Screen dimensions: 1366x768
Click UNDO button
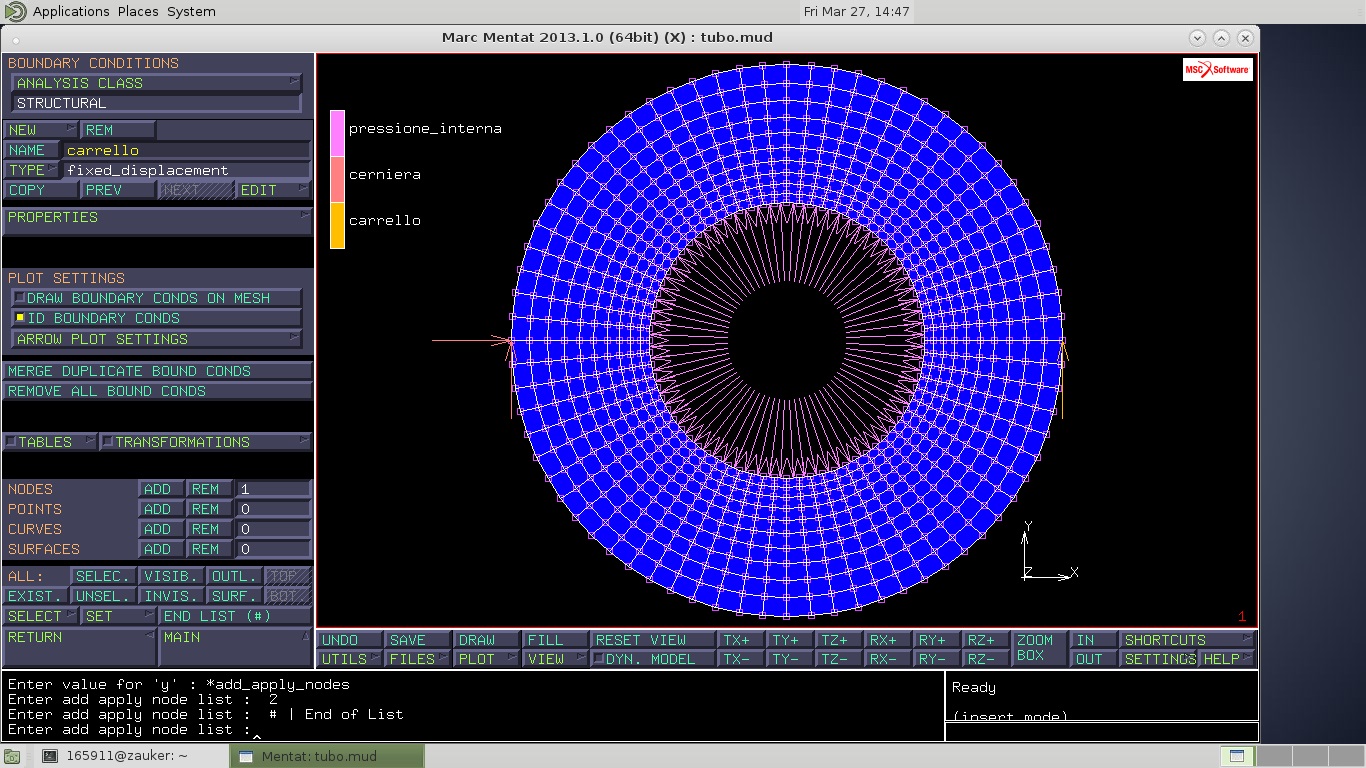(350, 640)
